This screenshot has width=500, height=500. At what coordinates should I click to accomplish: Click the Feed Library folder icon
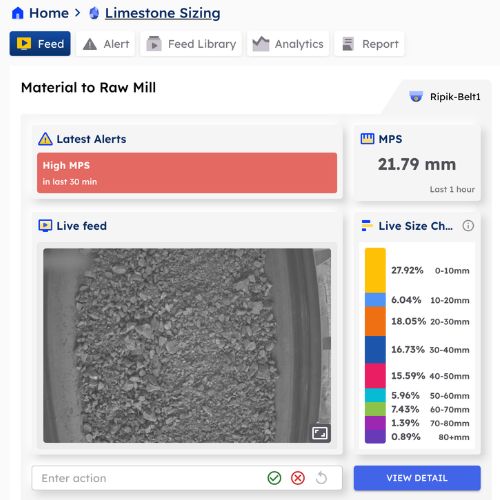[154, 44]
